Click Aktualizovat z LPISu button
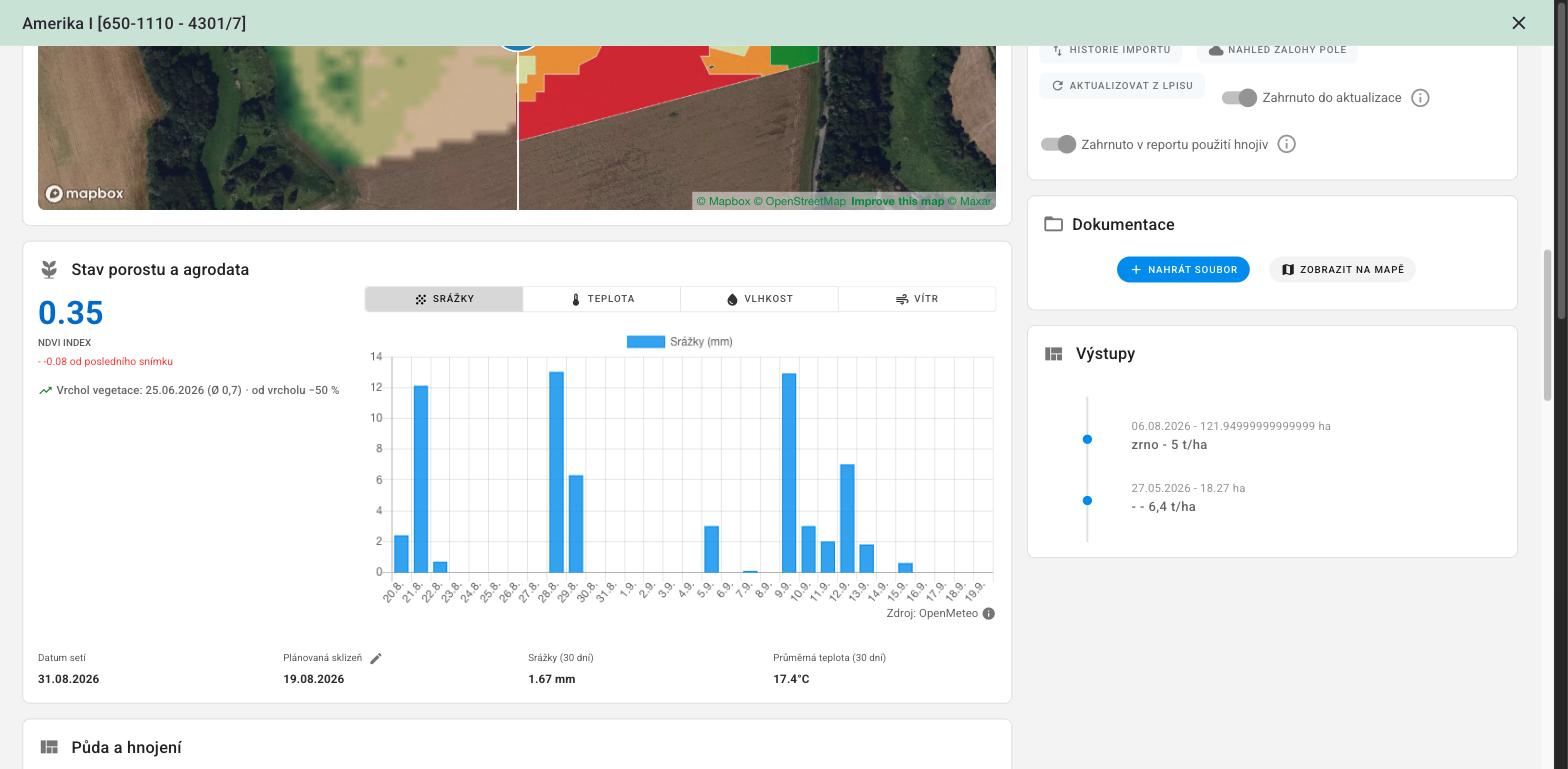The height and width of the screenshot is (769, 1568). [x=1122, y=86]
